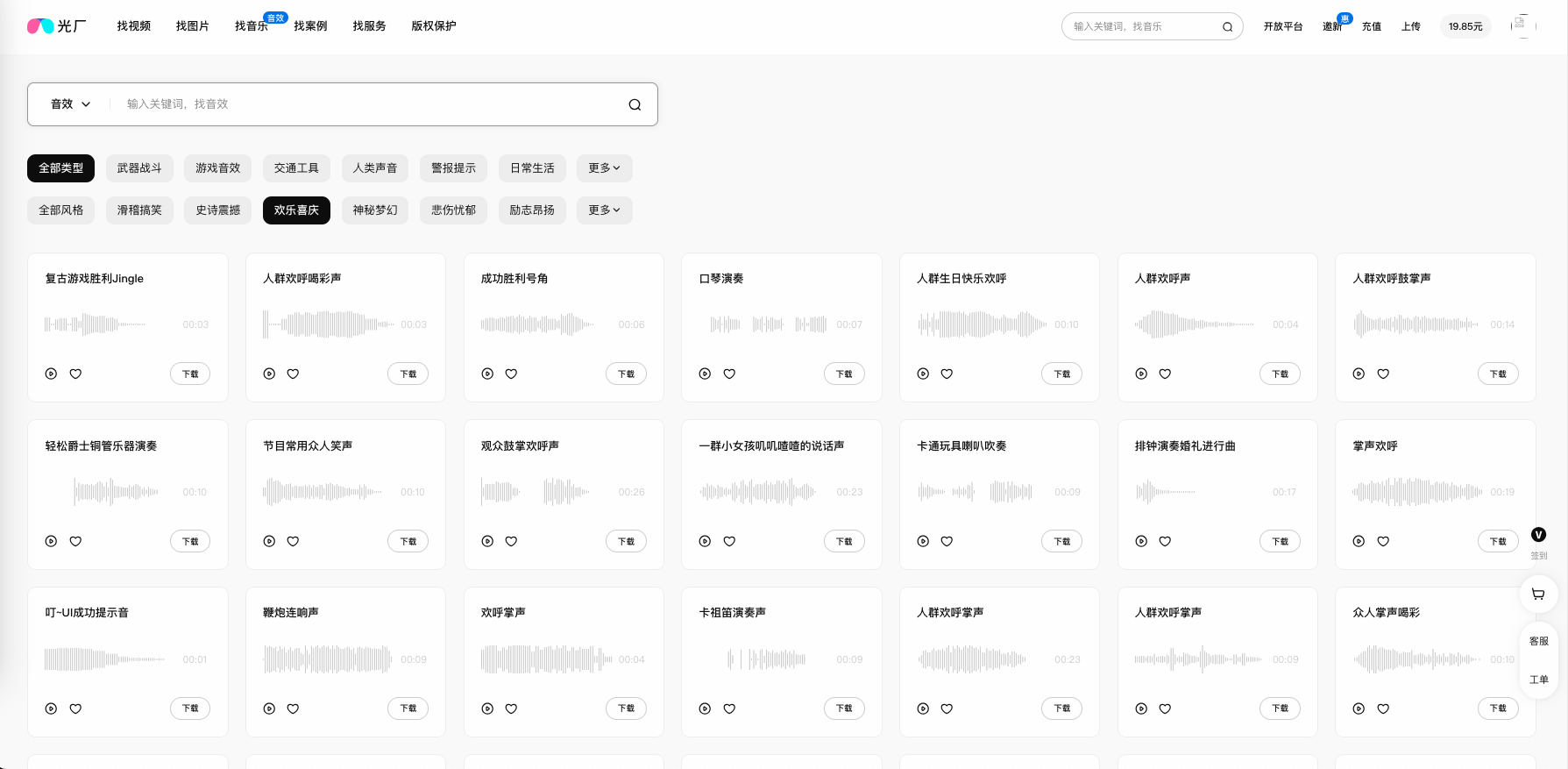This screenshot has width=1568, height=769.
Task: Download the 复古游戏胜利Jingle sound effect
Action: coord(190,374)
